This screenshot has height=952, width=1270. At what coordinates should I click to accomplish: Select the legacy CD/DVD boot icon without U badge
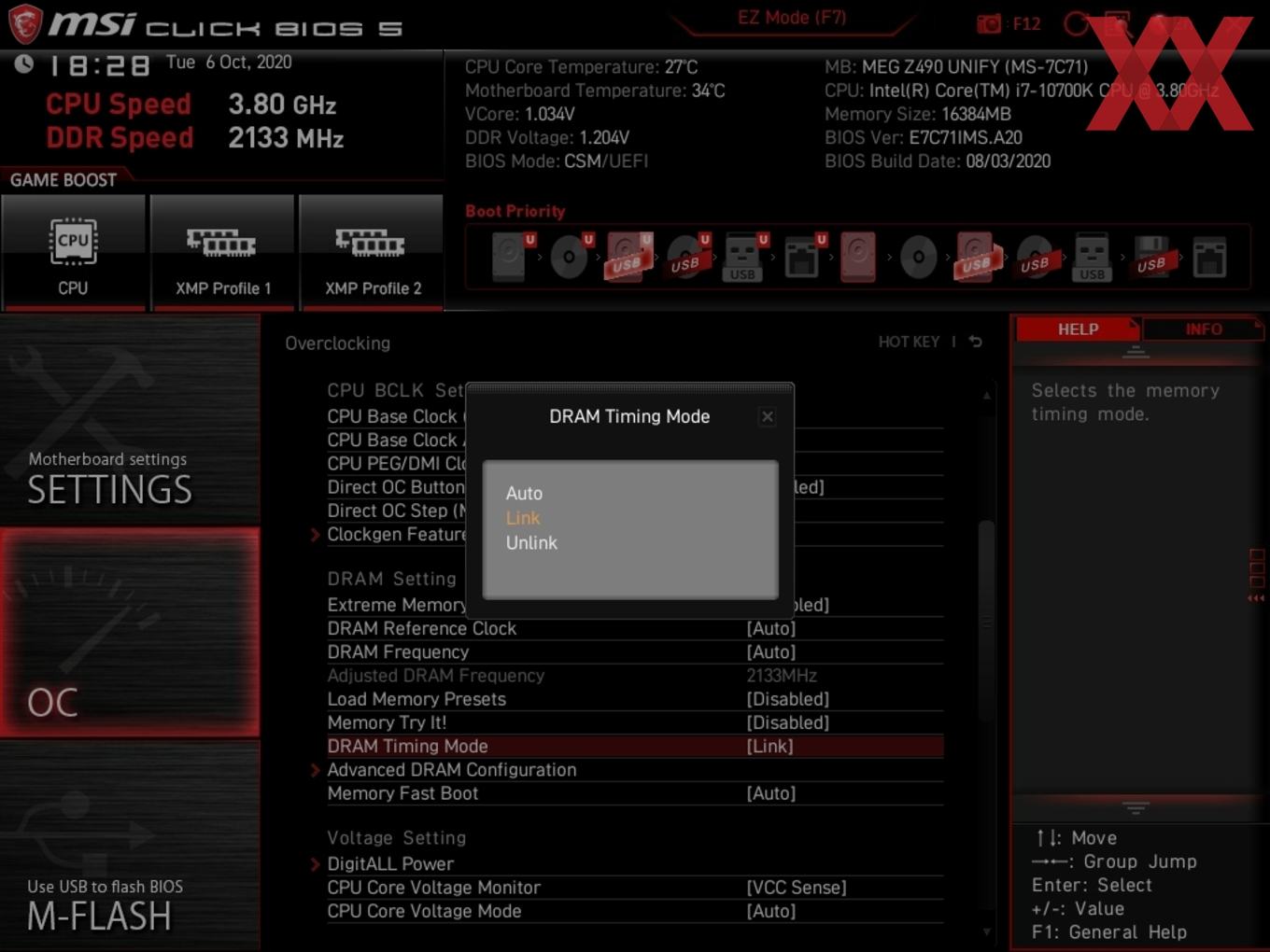918,257
